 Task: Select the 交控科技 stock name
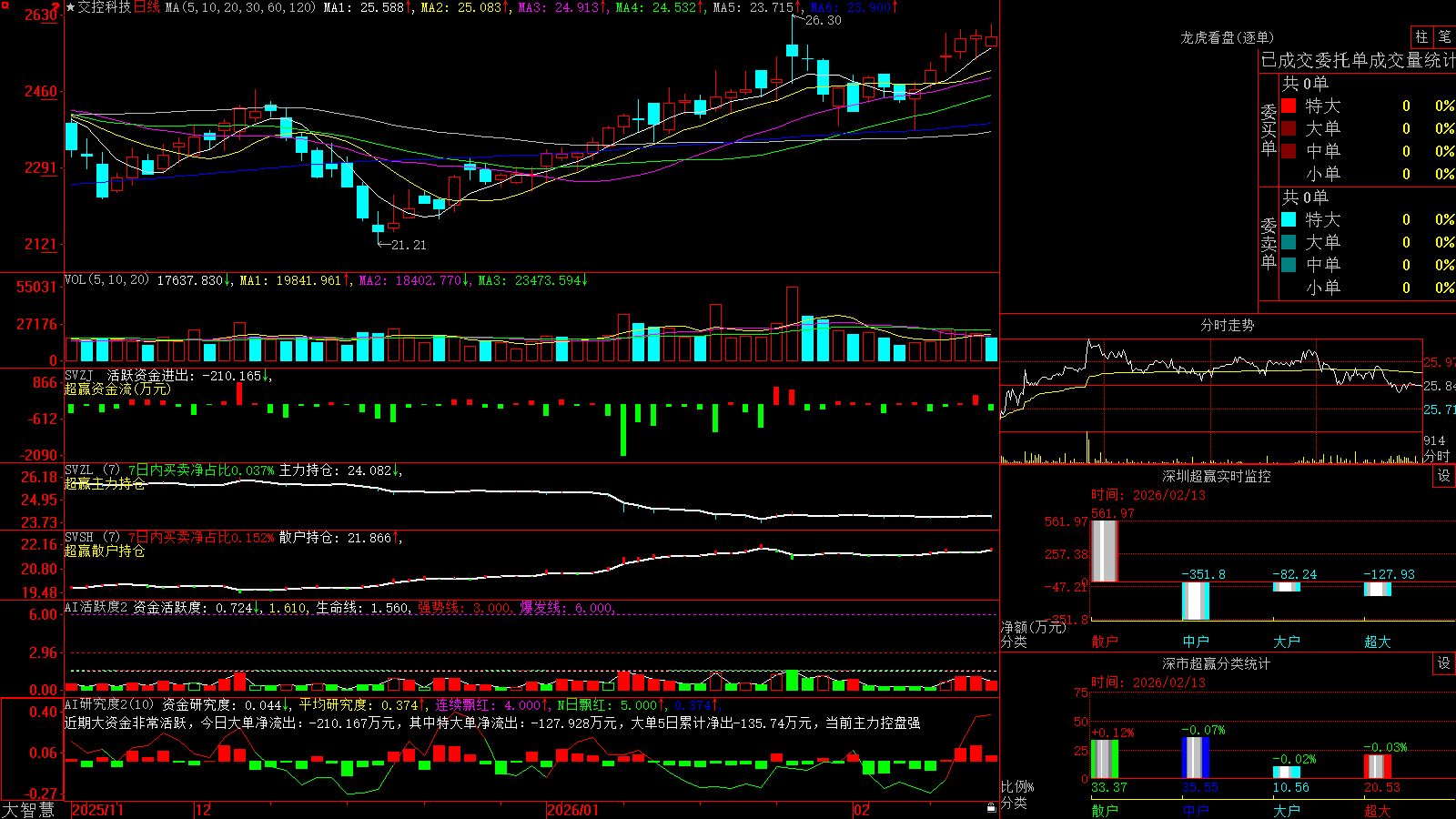pos(105,7)
